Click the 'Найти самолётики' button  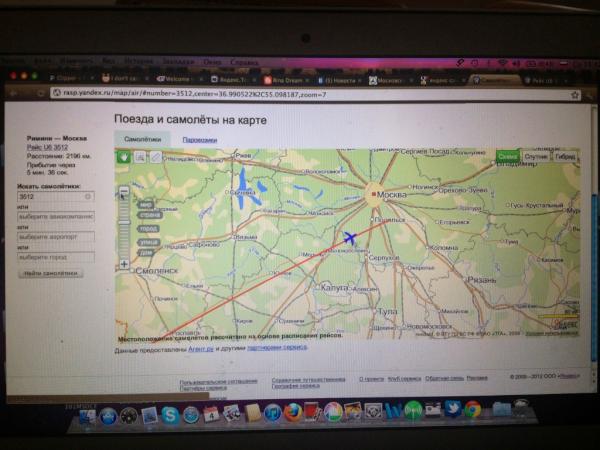click(x=51, y=273)
